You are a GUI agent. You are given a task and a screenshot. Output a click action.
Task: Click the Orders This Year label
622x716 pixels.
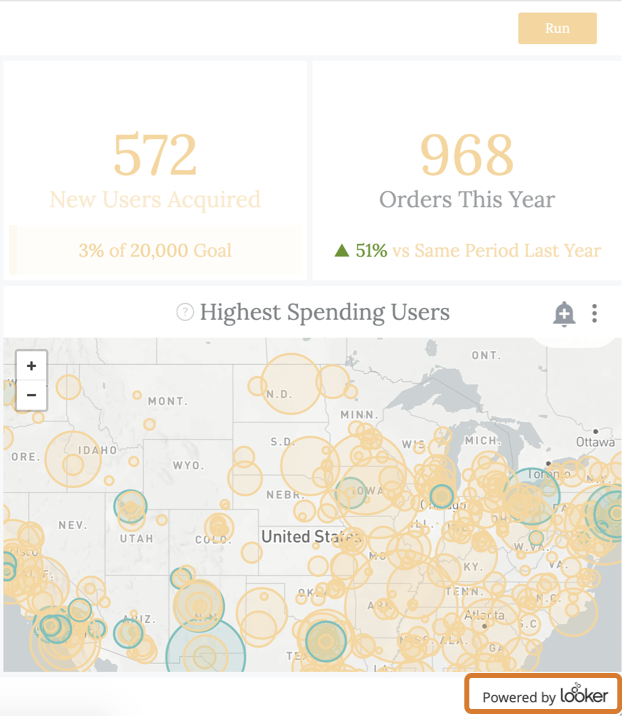tap(467, 199)
